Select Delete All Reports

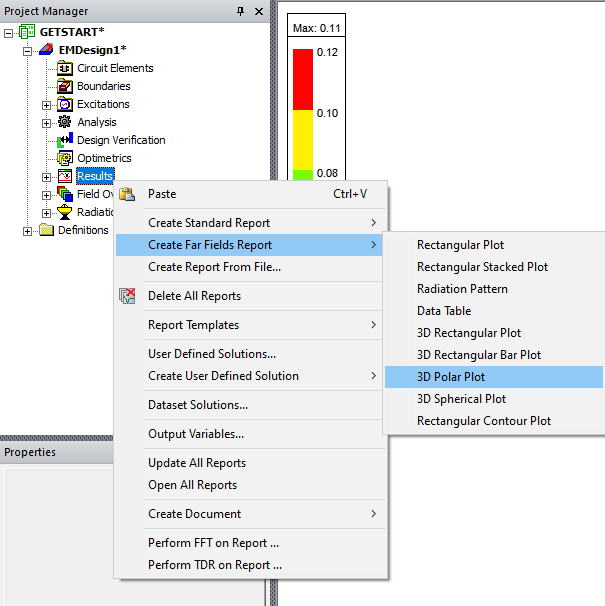251,296
